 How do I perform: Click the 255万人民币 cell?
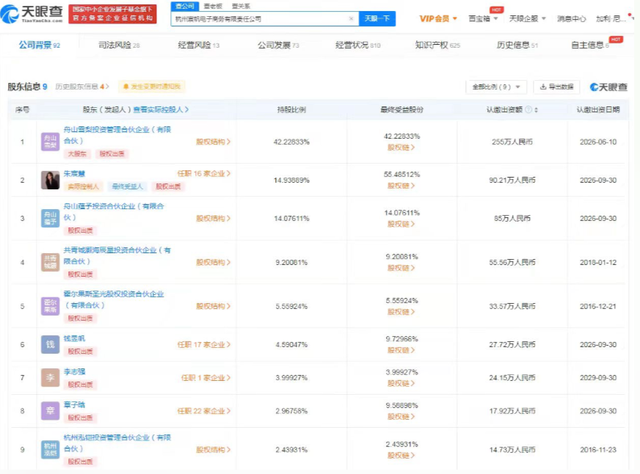tap(512, 142)
